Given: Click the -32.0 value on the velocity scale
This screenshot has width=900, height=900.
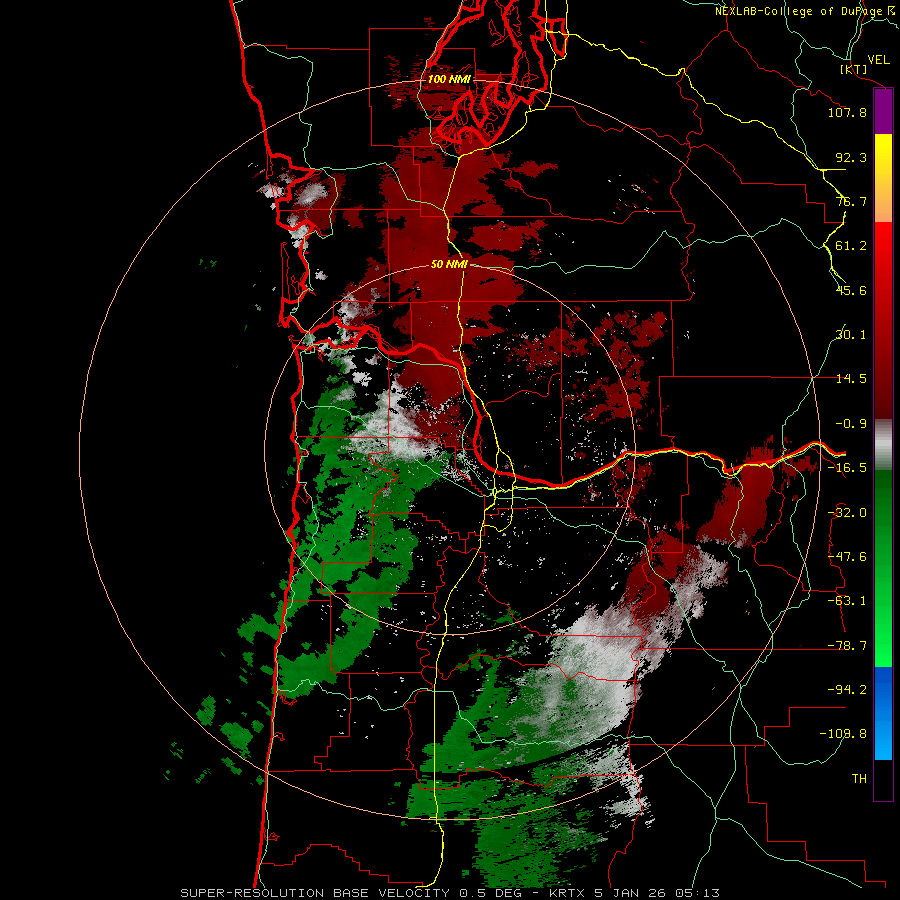Looking at the screenshot, I should click(847, 513).
